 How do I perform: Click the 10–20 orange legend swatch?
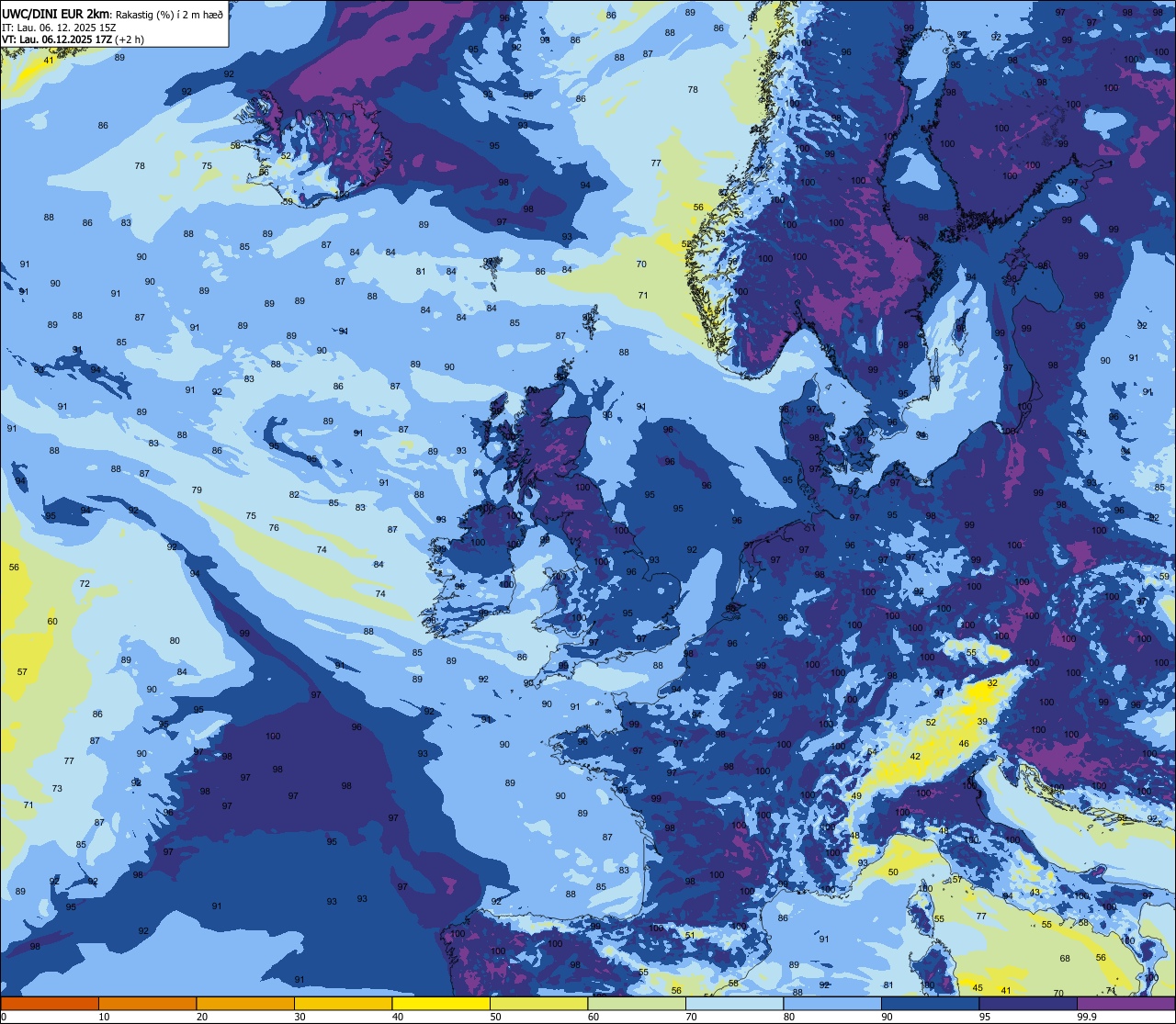(x=147, y=1003)
